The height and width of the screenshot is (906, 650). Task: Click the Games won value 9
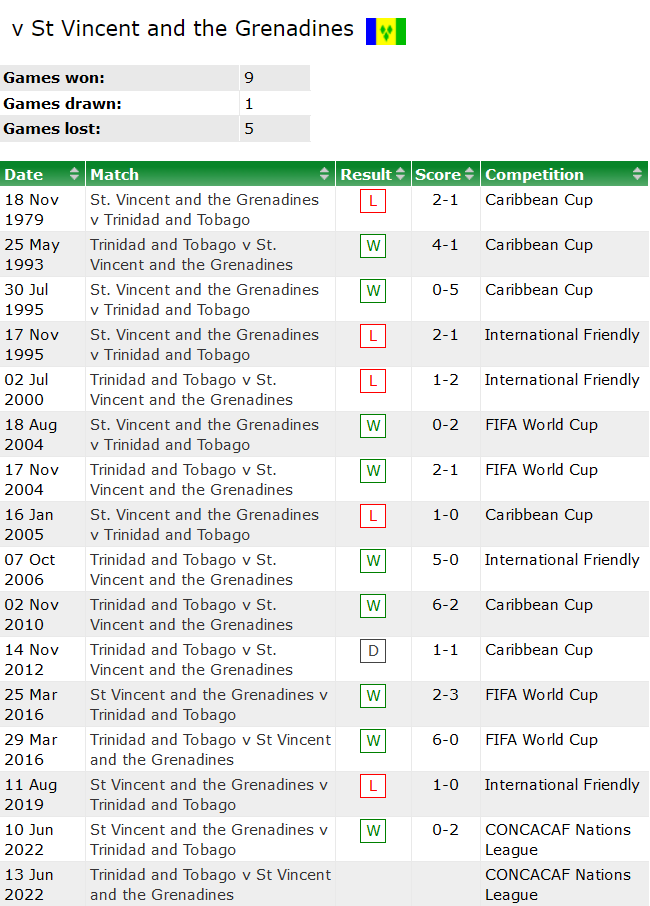[x=249, y=78]
